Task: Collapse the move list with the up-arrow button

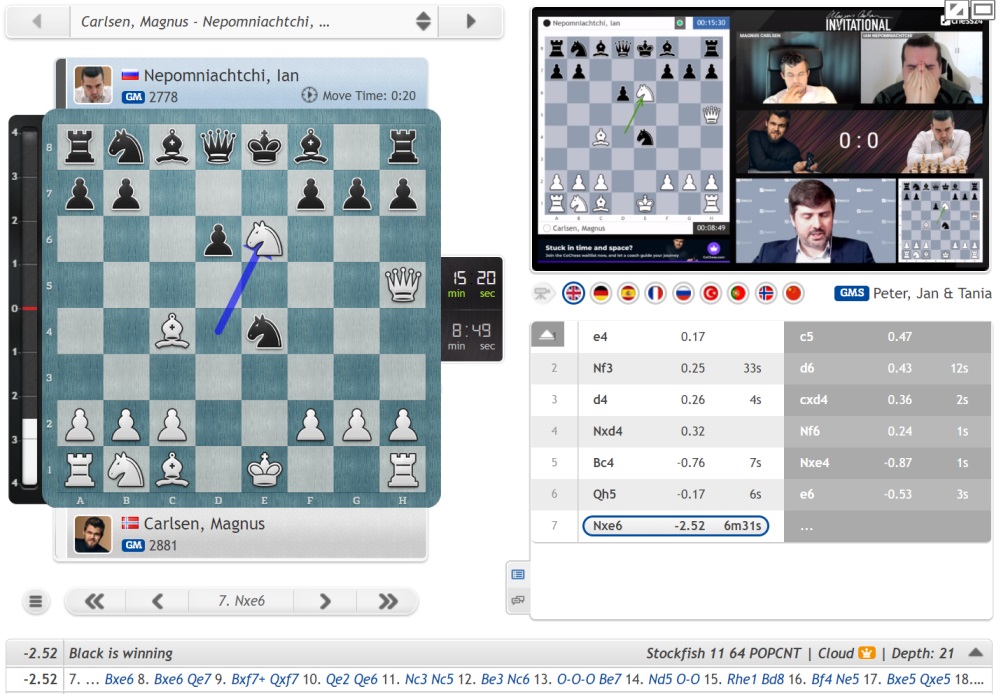Action: pyautogui.click(x=547, y=337)
